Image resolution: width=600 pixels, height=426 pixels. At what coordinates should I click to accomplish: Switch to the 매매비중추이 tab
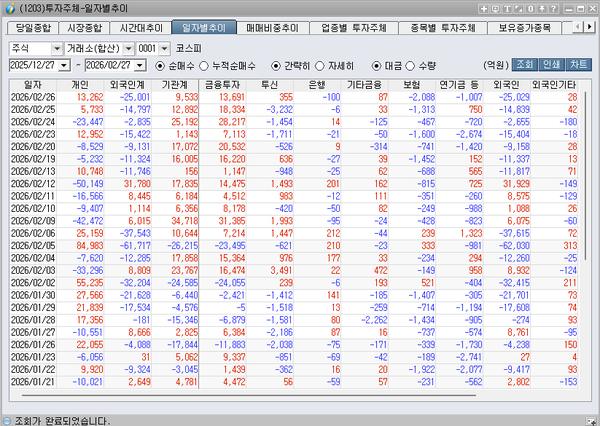[x=272, y=28]
